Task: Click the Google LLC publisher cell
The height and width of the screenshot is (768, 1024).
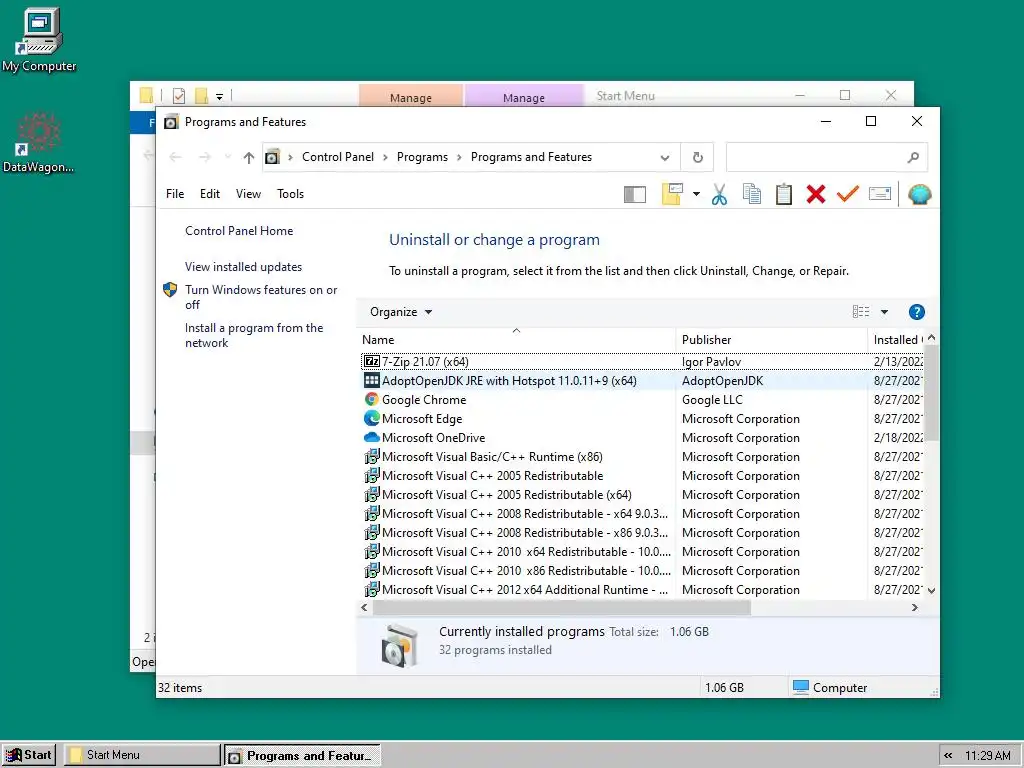Action: (x=712, y=399)
